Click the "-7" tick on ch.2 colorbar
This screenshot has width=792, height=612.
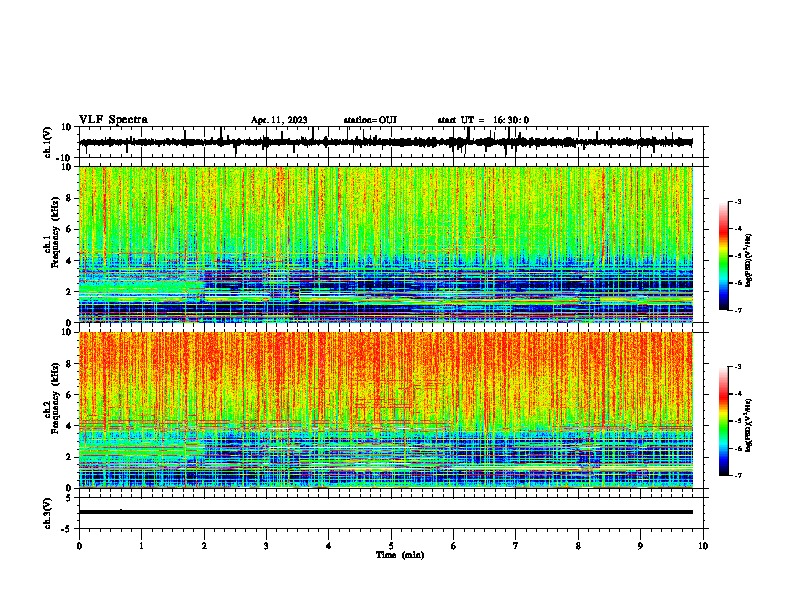[737, 476]
